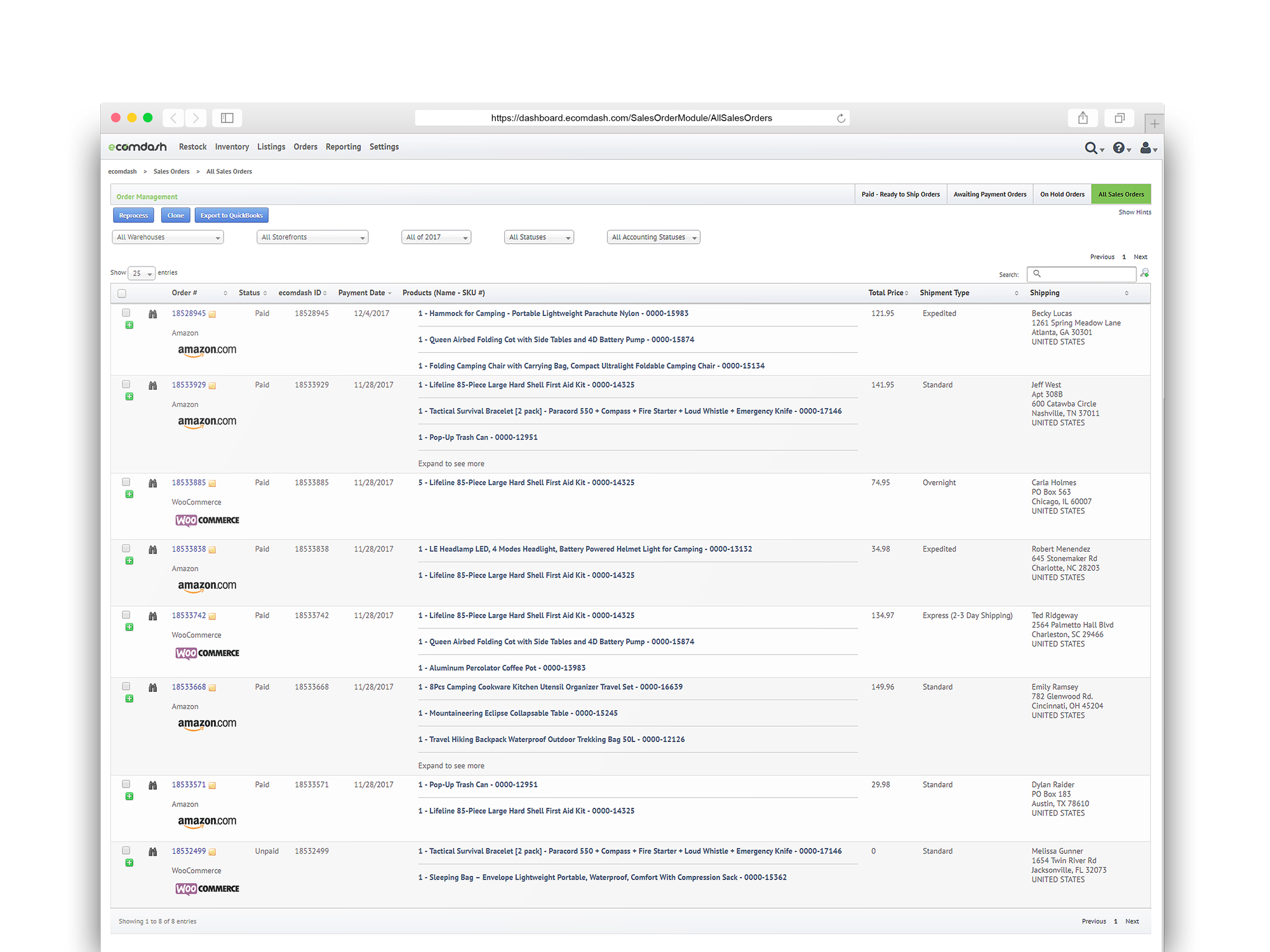Go to Next page at bottom pagination
The height and width of the screenshot is (952, 1270).
pyautogui.click(x=1132, y=922)
